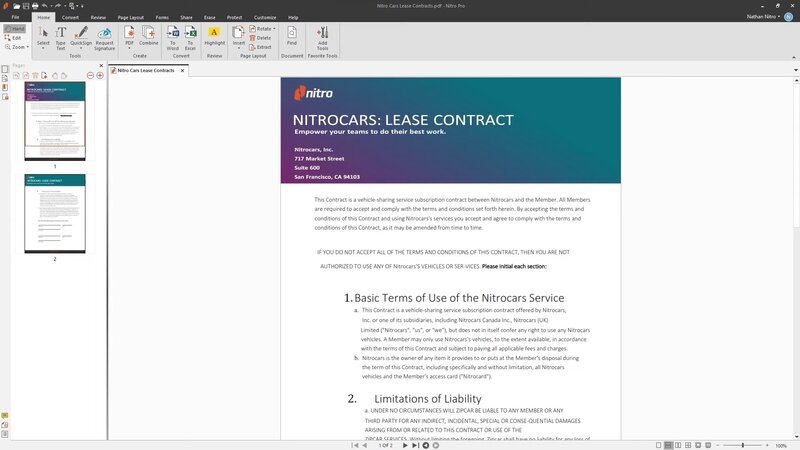Image resolution: width=800 pixels, height=450 pixels.
Task: Open the File menu
Action: point(15,17)
